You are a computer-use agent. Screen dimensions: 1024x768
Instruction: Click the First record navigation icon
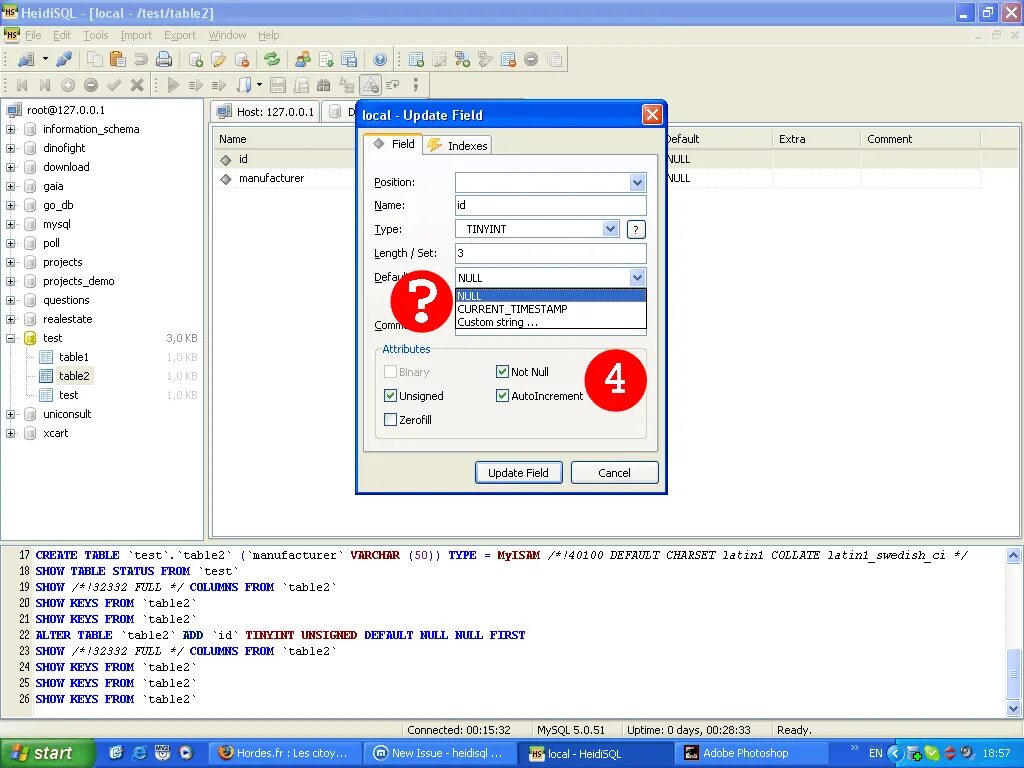(22, 85)
